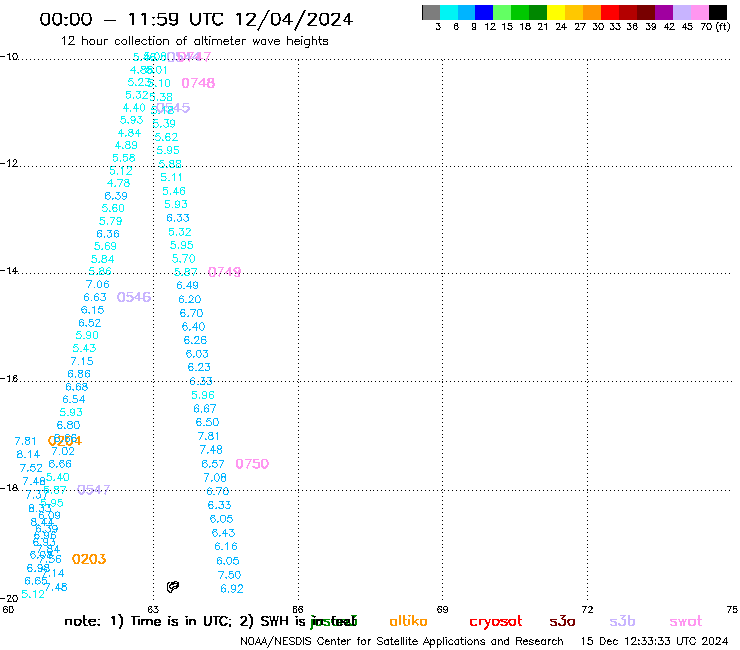The height and width of the screenshot is (650, 740).
Task: Click the NOAA/NESDIS credit line
Action: pyautogui.click(x=402, y=642)
